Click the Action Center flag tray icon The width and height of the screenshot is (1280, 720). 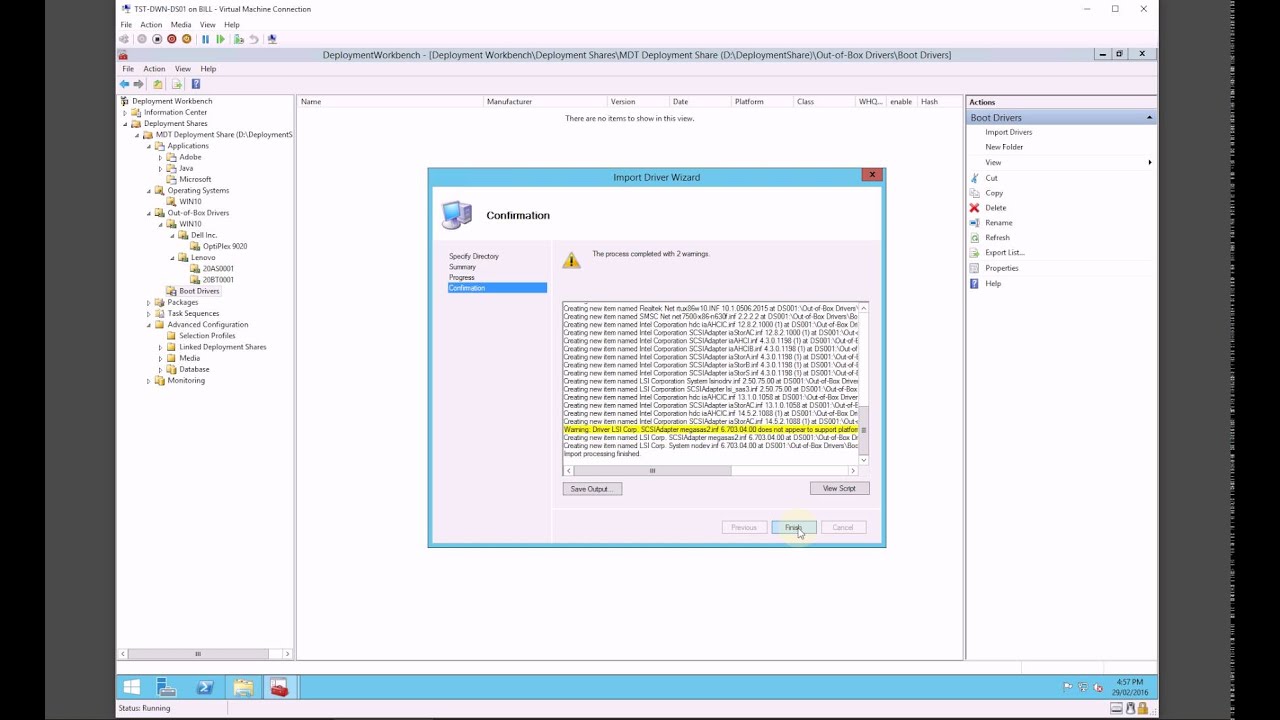[x=1067, y=688]
